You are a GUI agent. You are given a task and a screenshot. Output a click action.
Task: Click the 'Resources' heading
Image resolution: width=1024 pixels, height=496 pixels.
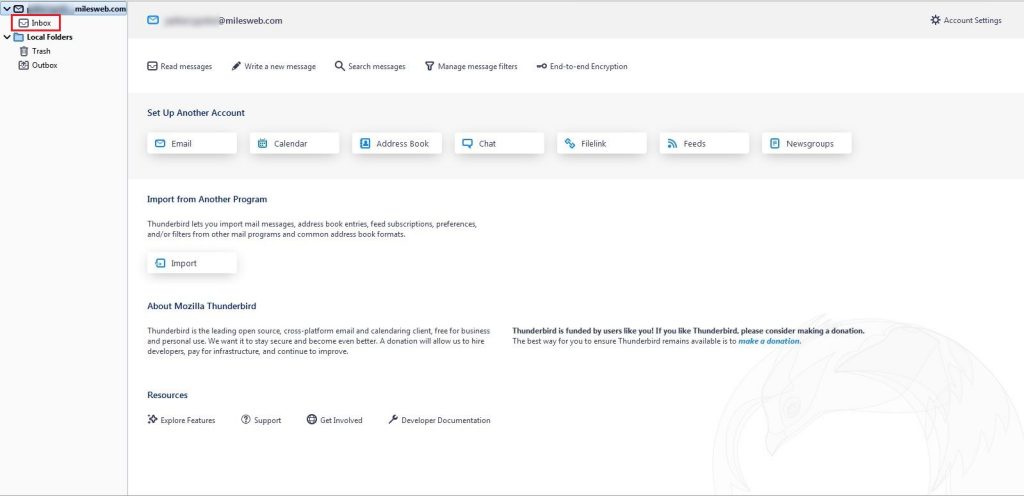167,395
